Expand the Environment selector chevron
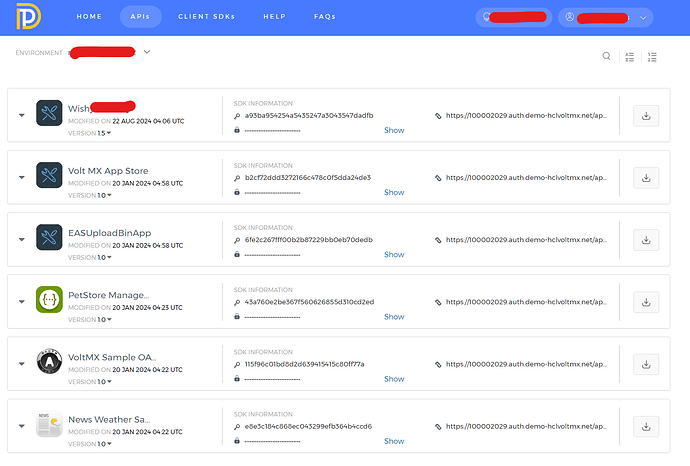Screen dimensions: 690x466 point(147,52)
